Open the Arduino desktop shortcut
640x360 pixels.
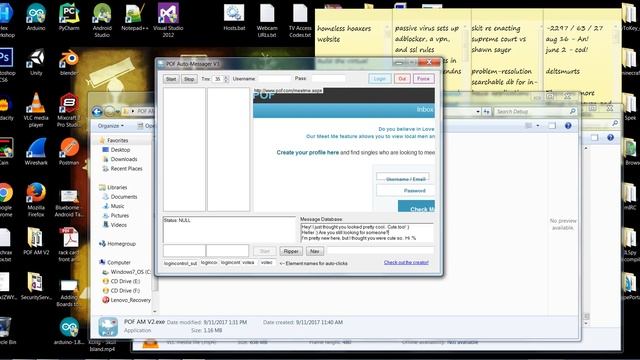(36, 17)
